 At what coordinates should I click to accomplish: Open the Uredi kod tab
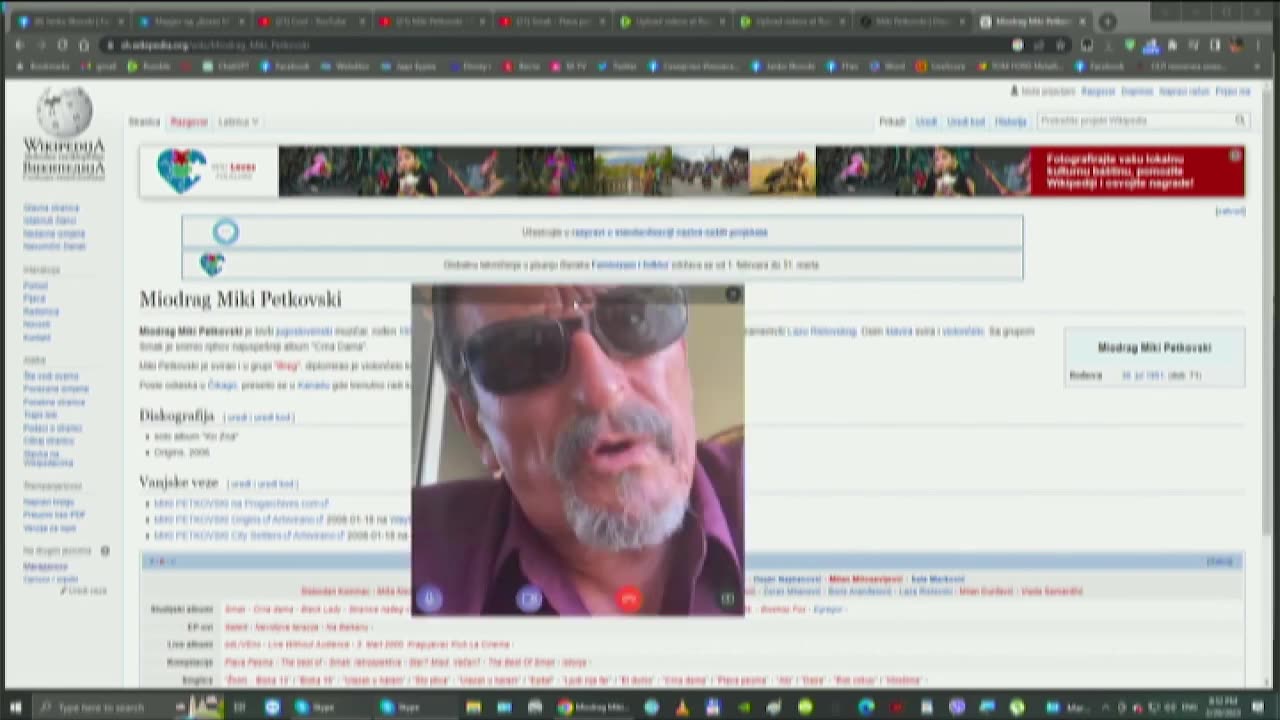pyautogui.click(x=966, y=122)
